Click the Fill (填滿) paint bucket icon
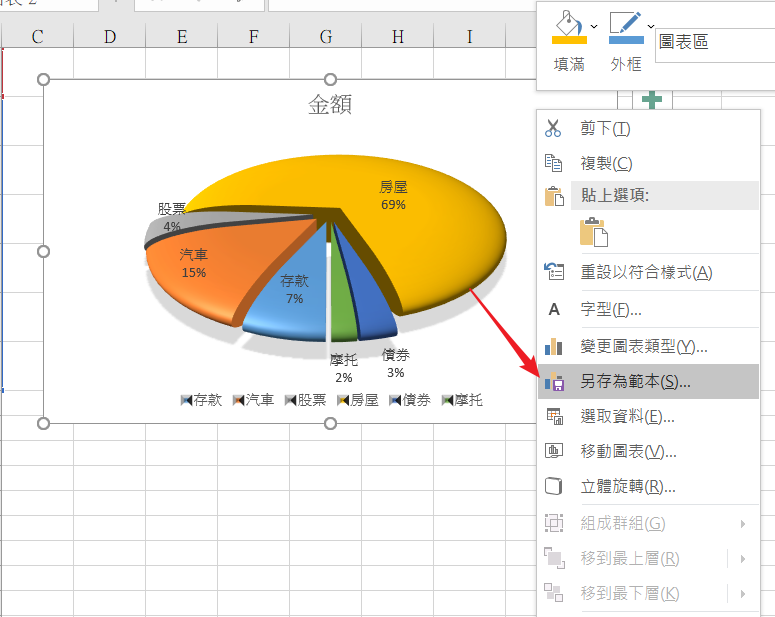 tap(569, 28)
